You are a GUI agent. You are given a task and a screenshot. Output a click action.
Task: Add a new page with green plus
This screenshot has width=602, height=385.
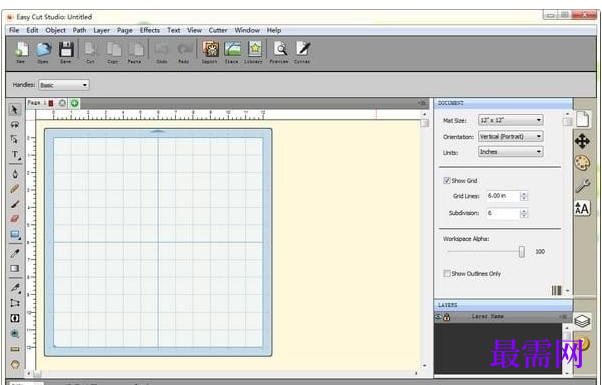(x=74, y=103)
